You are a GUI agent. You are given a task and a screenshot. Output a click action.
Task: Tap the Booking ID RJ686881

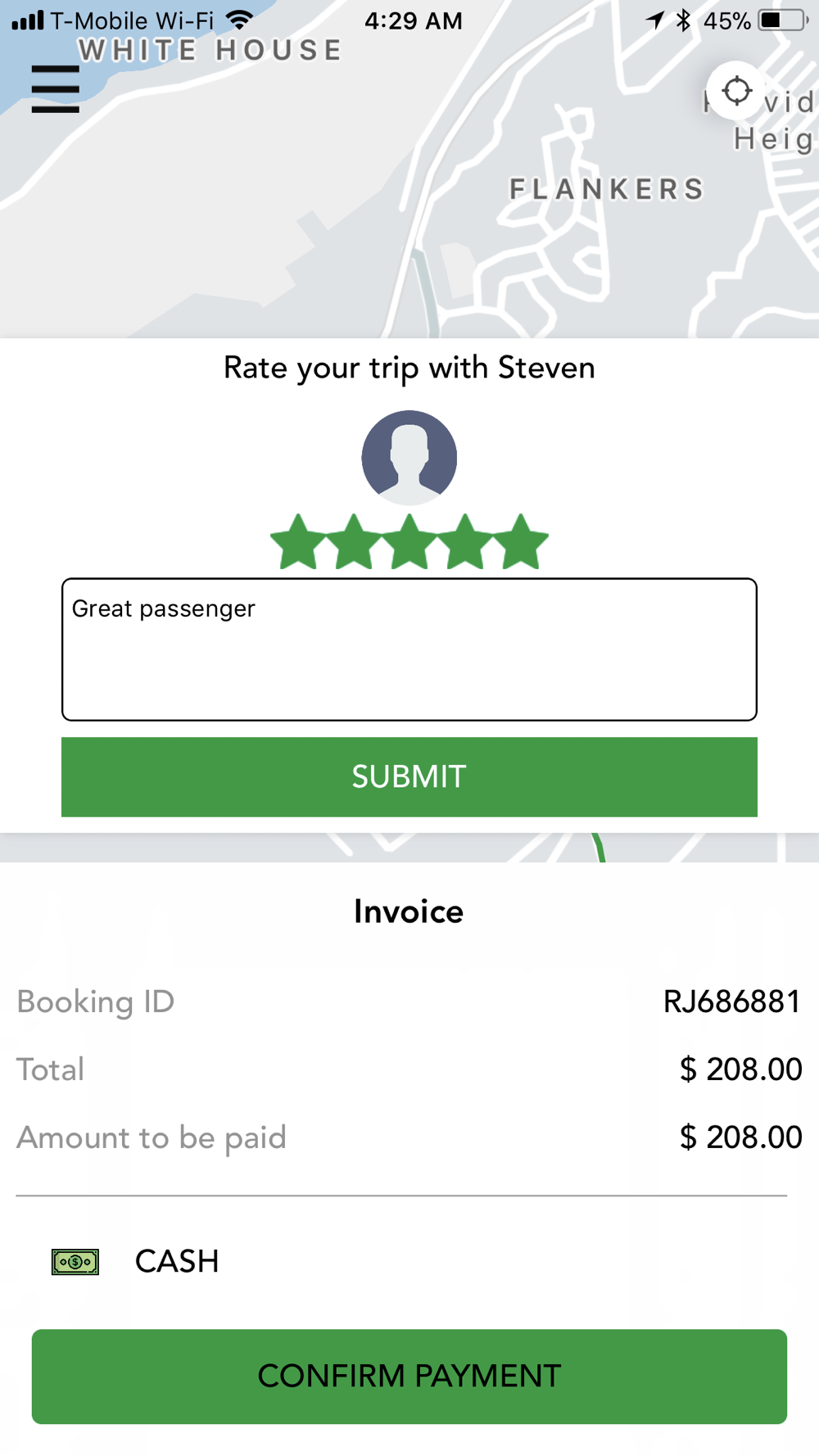point(732,1002)
